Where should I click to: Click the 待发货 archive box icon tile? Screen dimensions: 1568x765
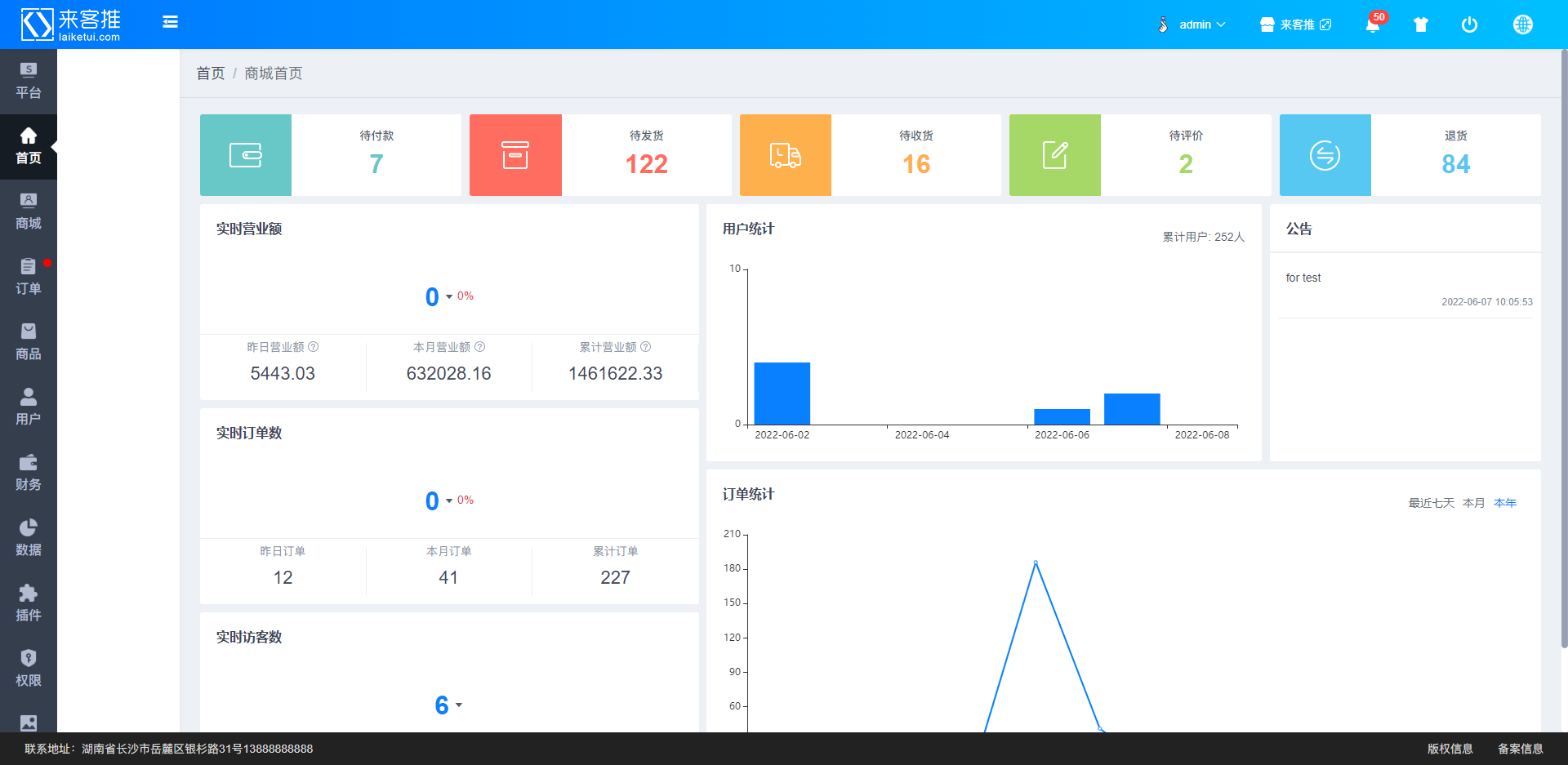coord(515,155)
